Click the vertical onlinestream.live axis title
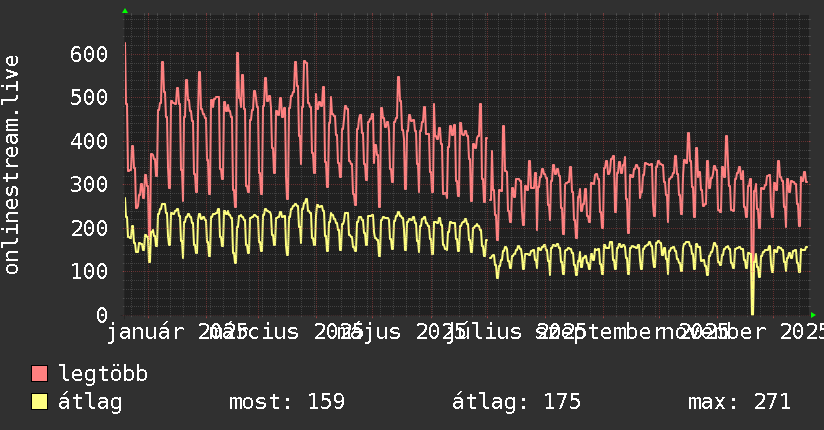This screenshot has width=824, height=430. click(11, 165)
